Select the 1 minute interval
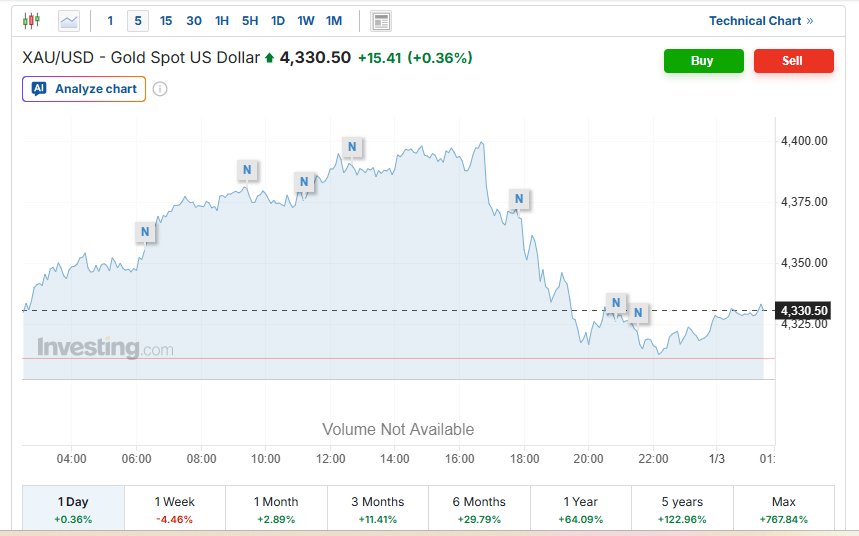 click(110, 21)
